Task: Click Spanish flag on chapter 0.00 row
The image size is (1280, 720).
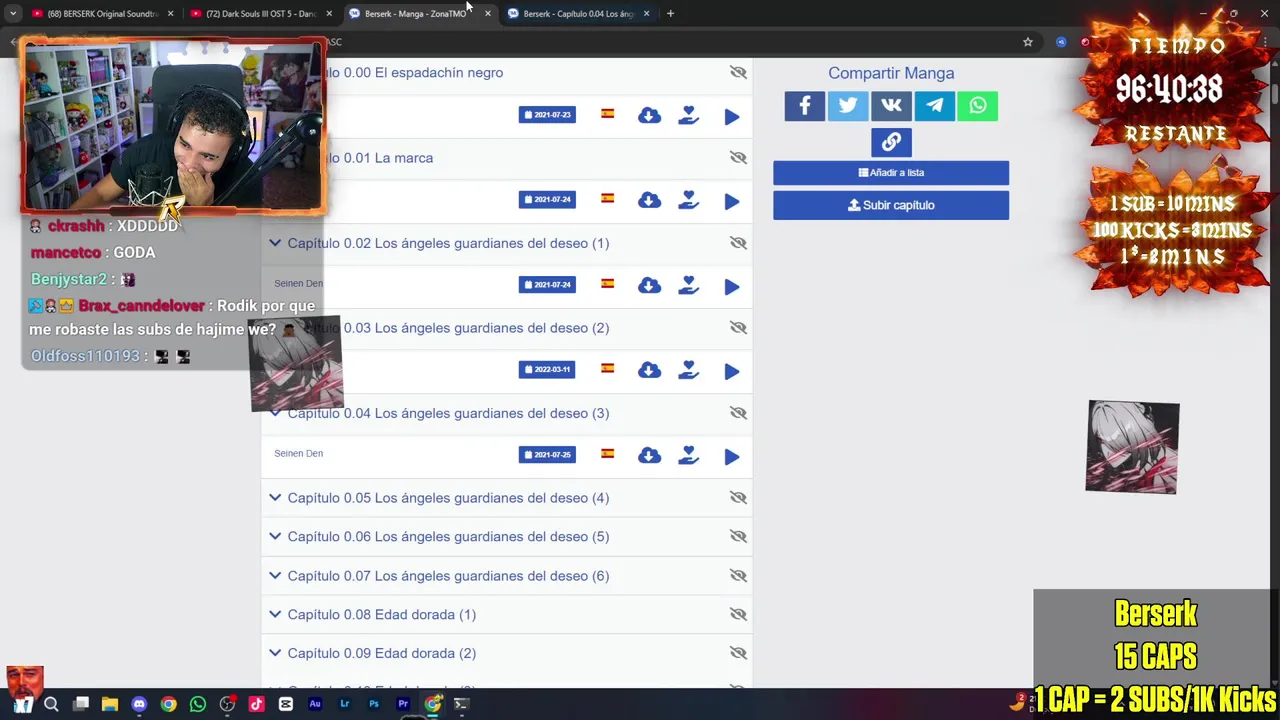Action: pos(607,114)
